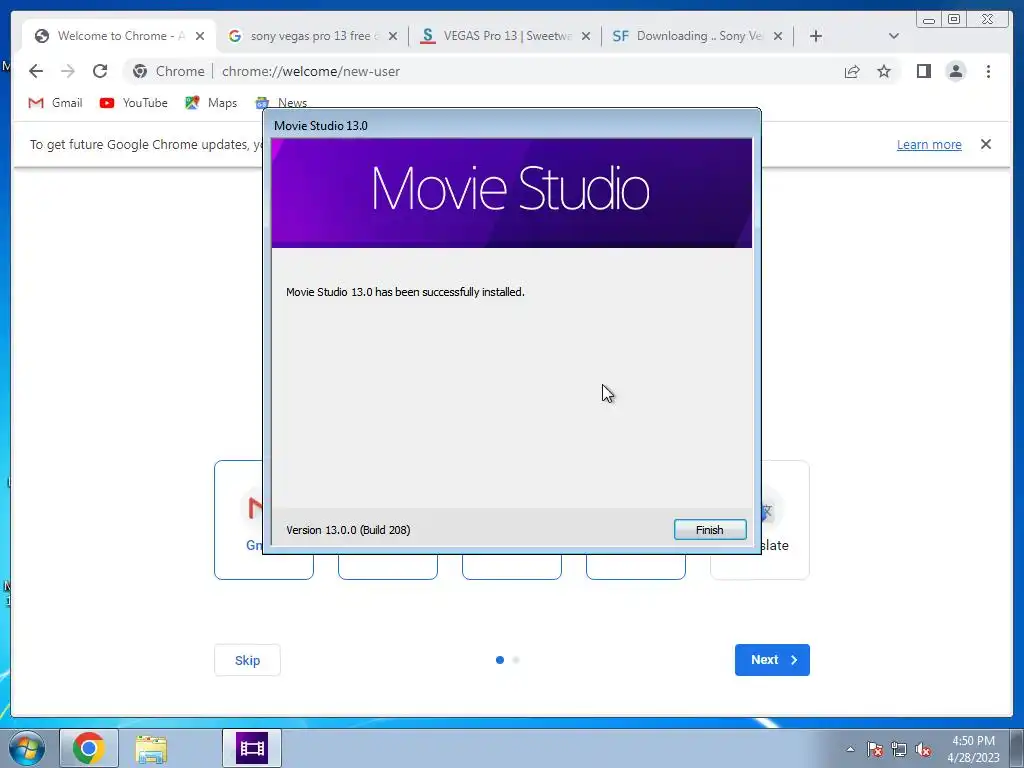Screen dimensions: 1024x768
Task: Click Chrome icon in taskbar
Action: (89, 748)
